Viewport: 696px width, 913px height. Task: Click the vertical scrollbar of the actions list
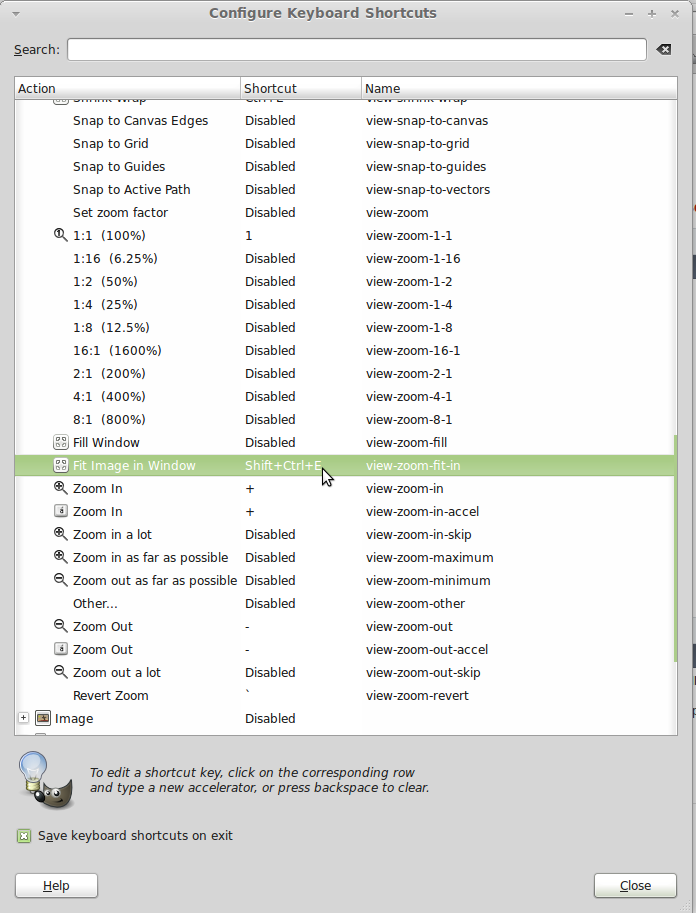click(675, 547)
